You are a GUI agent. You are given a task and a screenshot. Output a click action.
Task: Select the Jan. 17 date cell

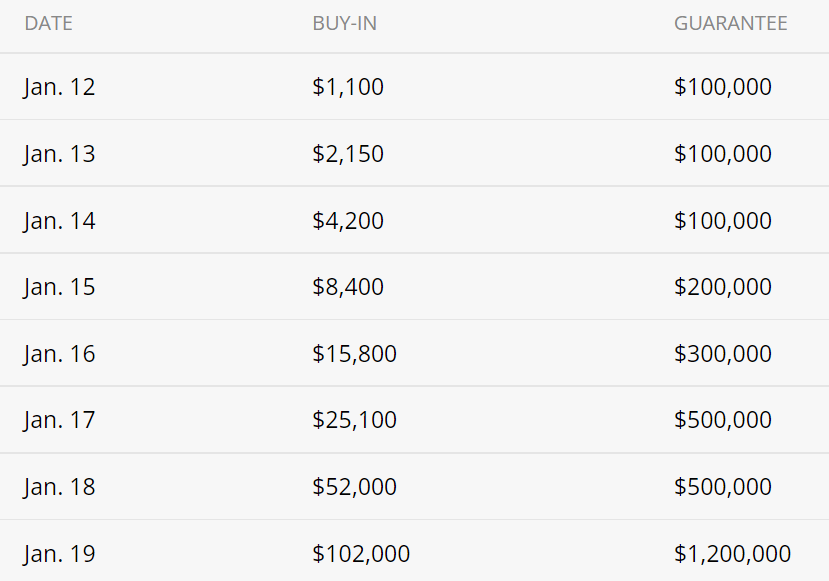click(59, 420)
